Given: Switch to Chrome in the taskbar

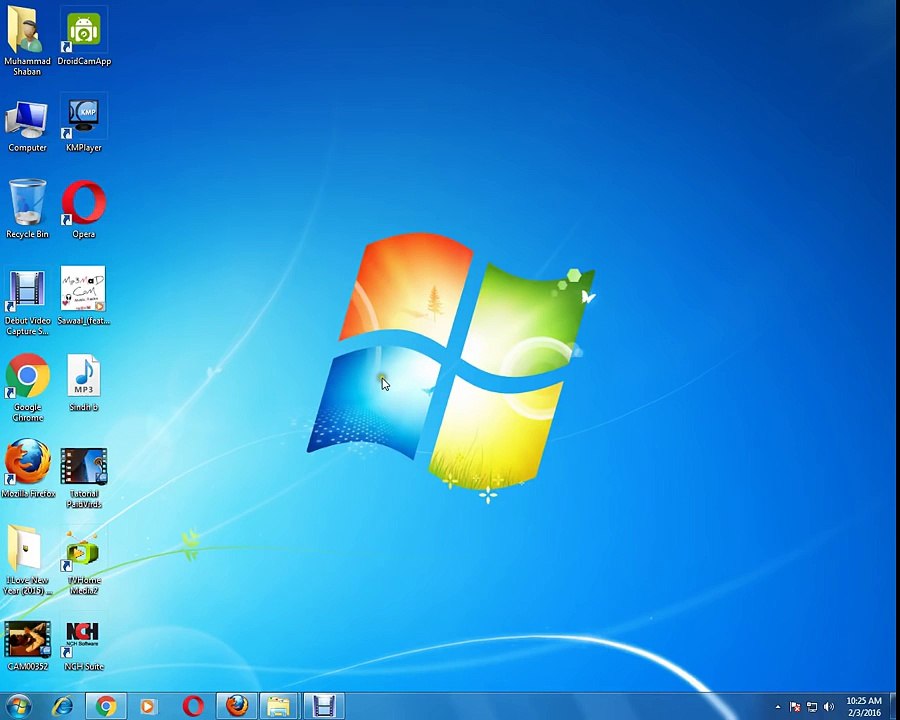Looking at the screenshot, I should (106, 706).
